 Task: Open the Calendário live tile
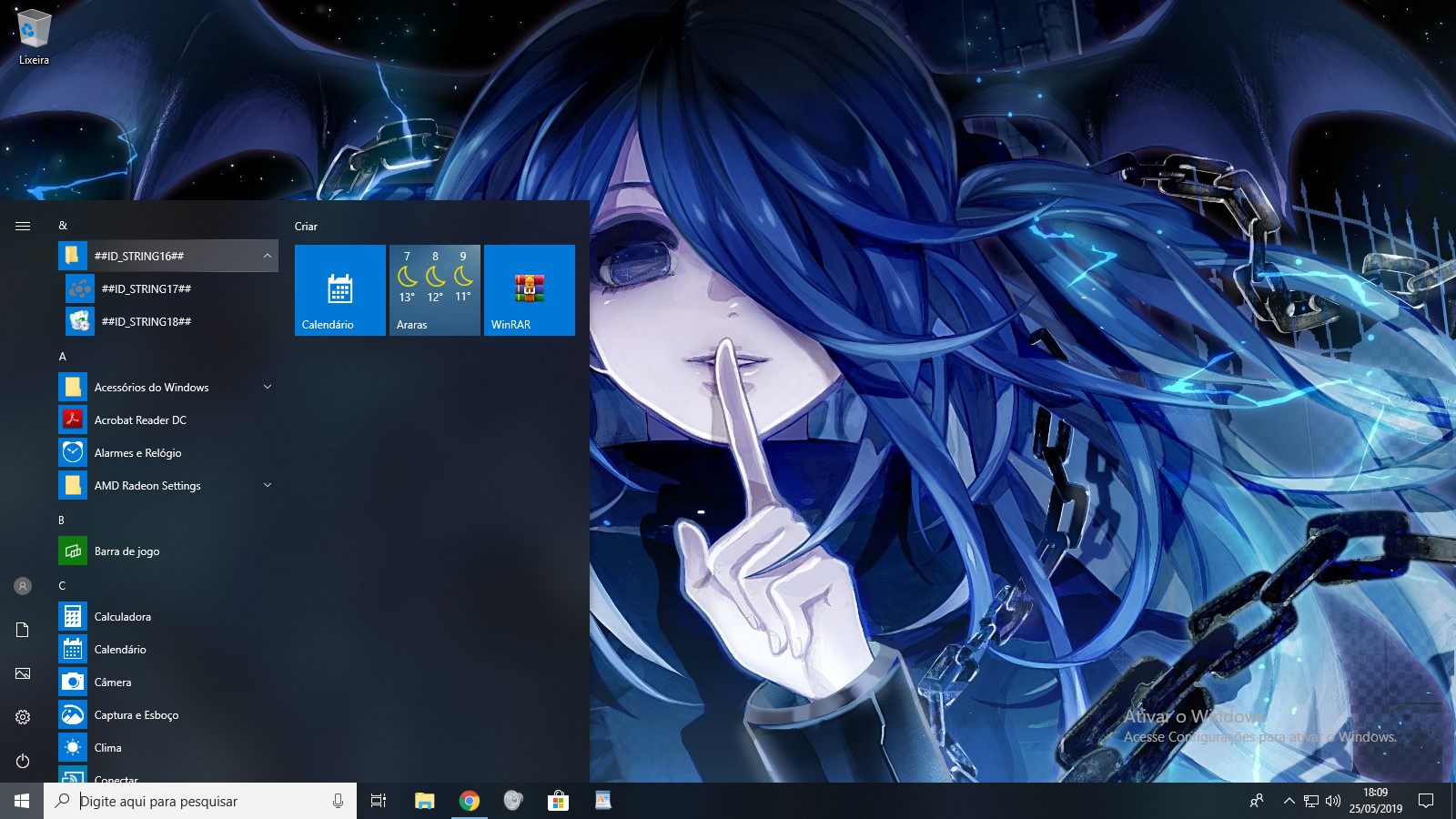[x=340, y=290]
